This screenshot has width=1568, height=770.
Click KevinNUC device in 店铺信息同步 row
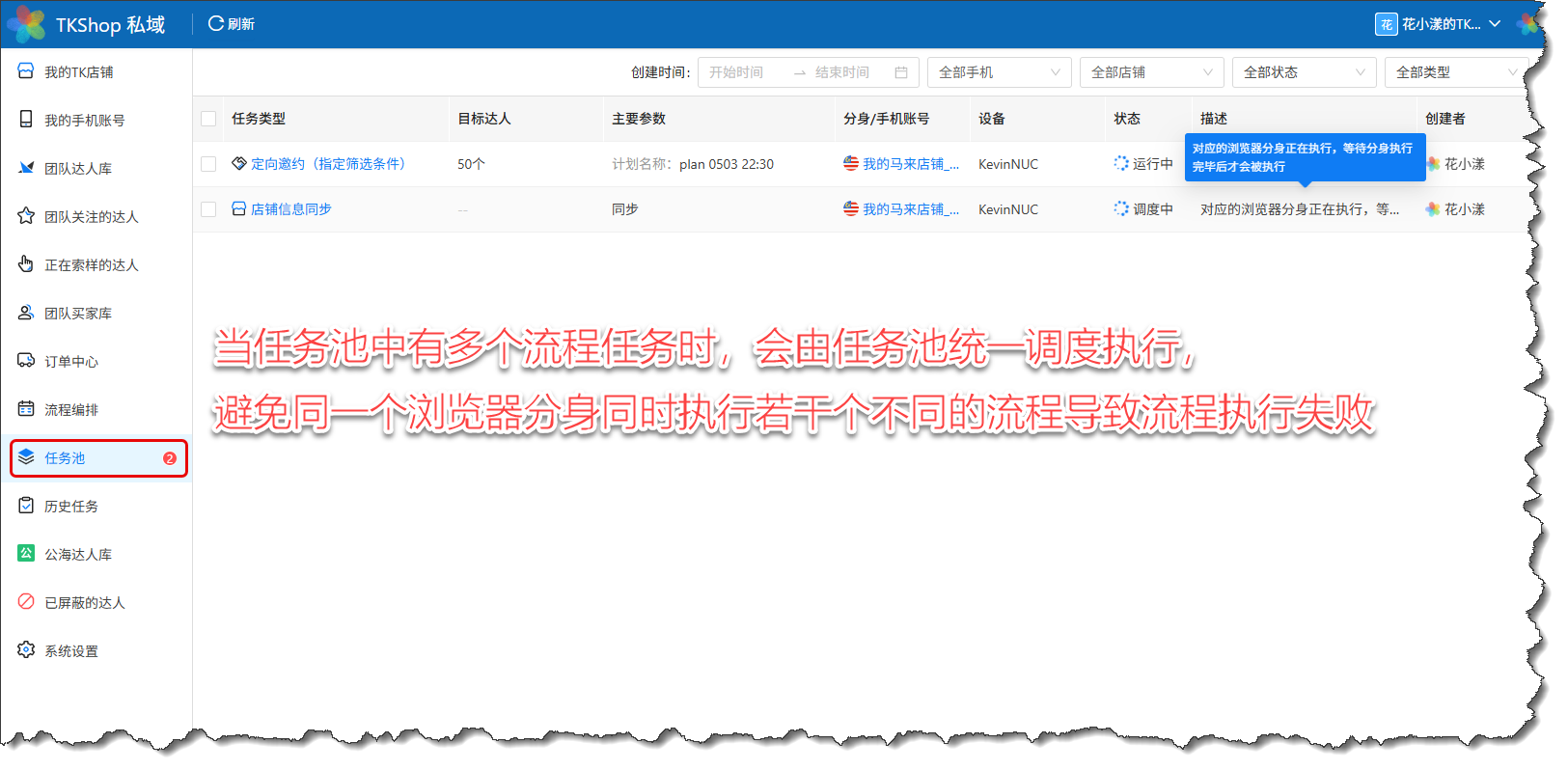[x=1008, y=209]
